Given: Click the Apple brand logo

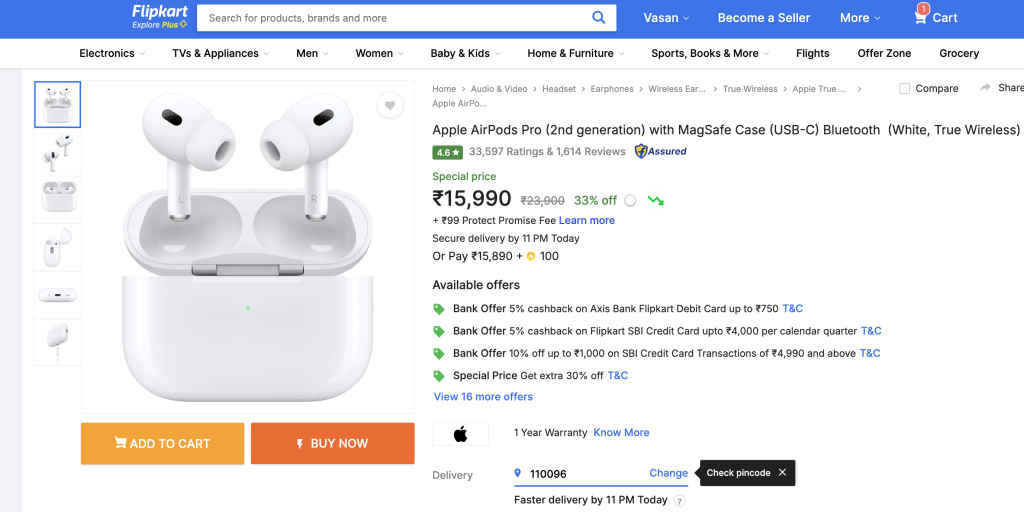Looking at the screenshot, I should (461, 433).
